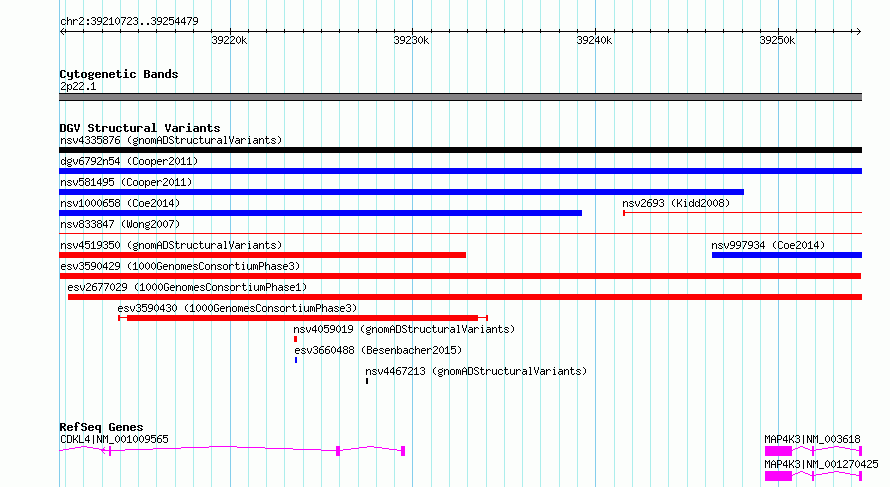Click the esv3590429 red variant bar
This screenshot has height=487, width=890.
pos(460,276)
